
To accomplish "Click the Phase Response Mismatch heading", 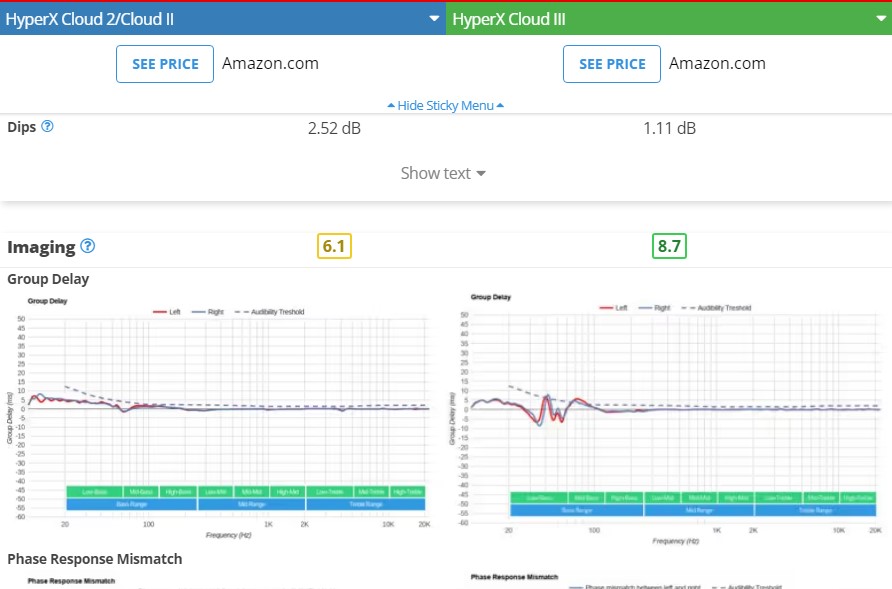I will click(95, 559).
